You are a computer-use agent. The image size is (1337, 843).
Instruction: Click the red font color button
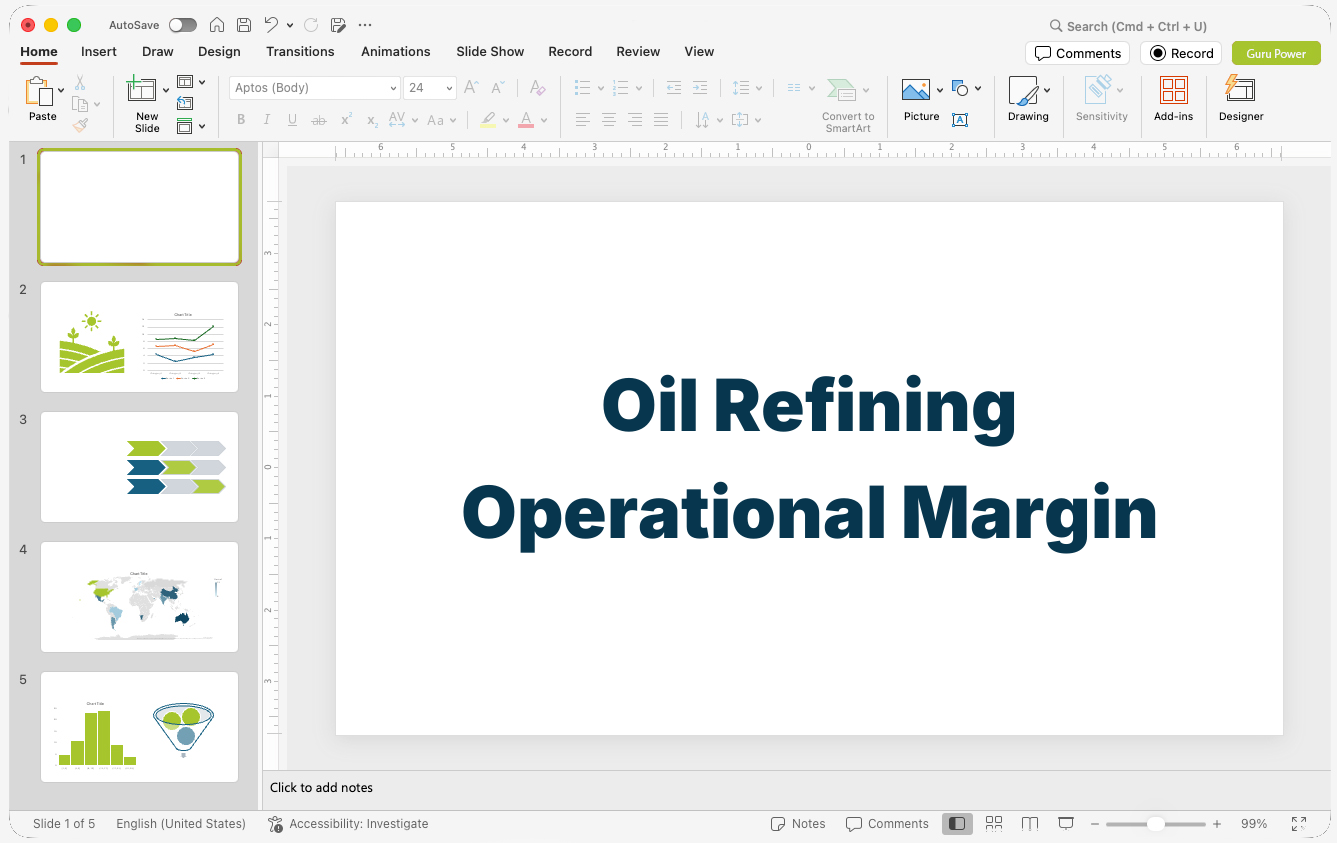[x=526, y=120]
